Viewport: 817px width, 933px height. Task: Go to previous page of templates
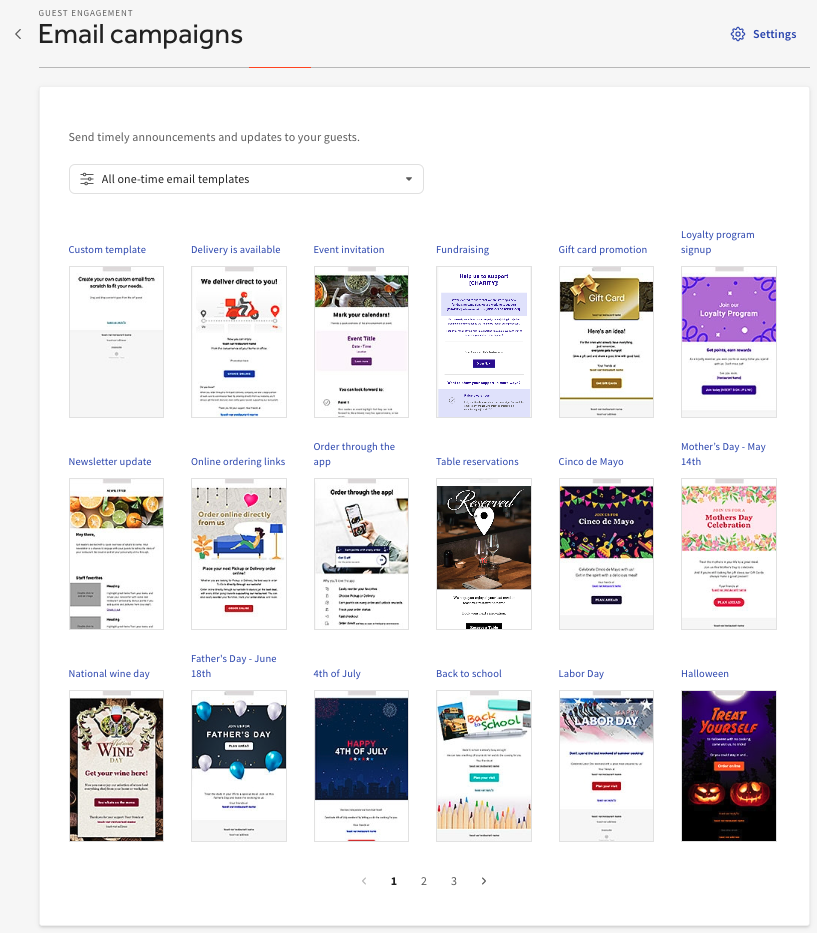364,881
